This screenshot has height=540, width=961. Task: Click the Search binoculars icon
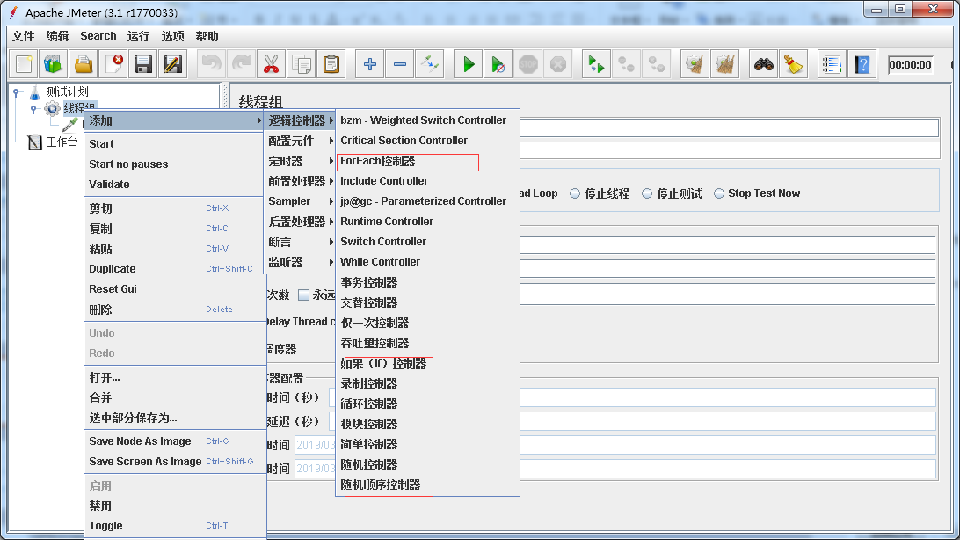pyautogui.click(x=764, y=64)
